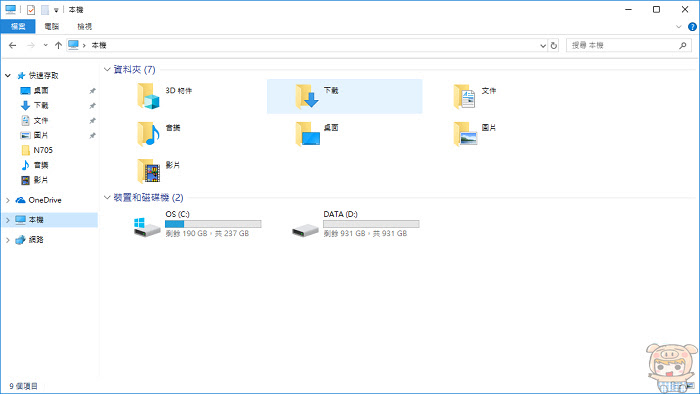Click the 剩餘 190 GB，共 237 GB text
The height and width of the screenshot is (394, 700).
pyautogui.click(x=207, y=233)
